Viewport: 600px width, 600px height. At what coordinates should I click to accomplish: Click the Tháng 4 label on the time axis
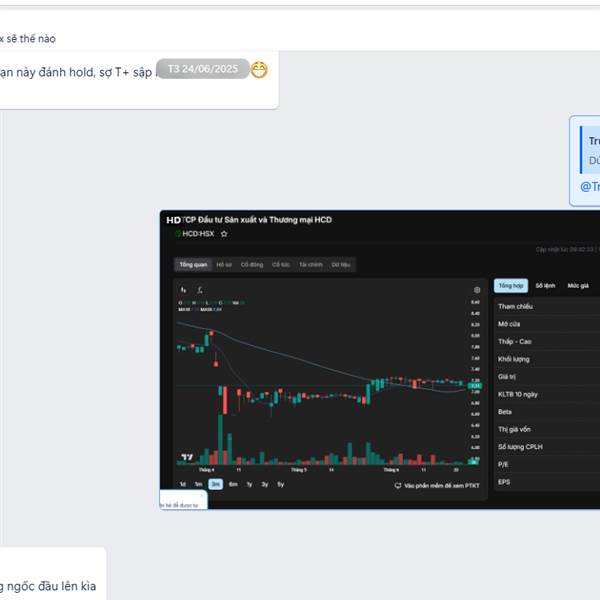coord(207,470)
